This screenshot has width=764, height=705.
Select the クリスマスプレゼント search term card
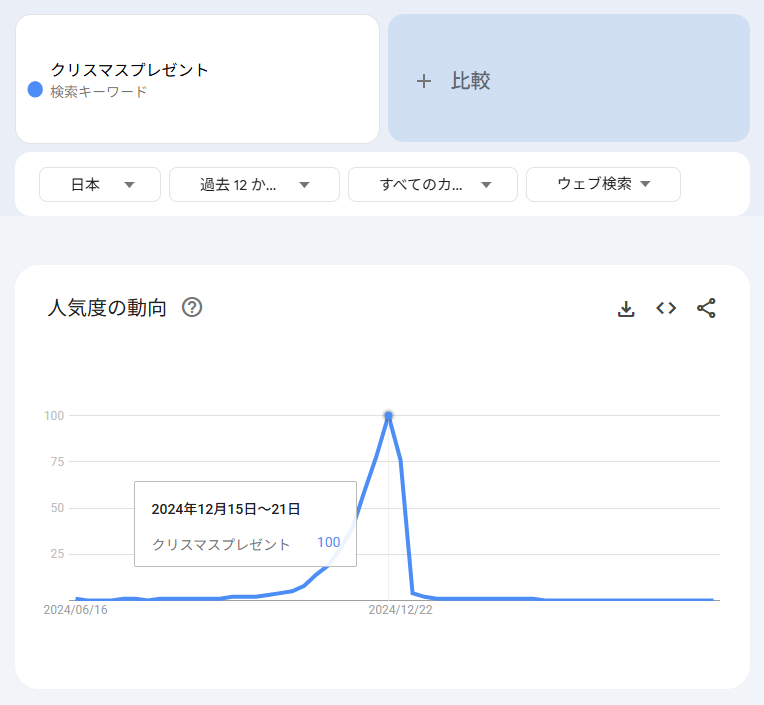click(x=197, y=79)
